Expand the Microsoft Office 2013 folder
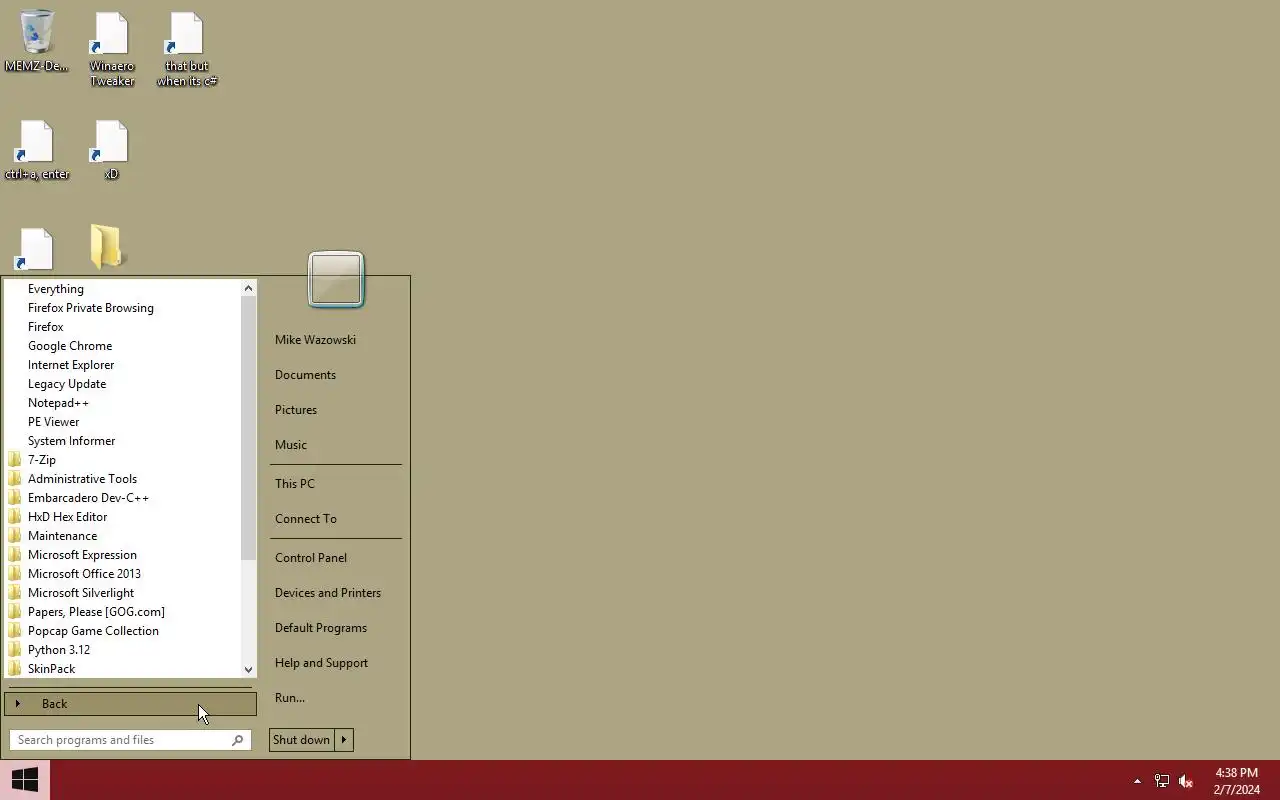The height and width of the screenshot is (800, 1280). (x=123, y=574)
